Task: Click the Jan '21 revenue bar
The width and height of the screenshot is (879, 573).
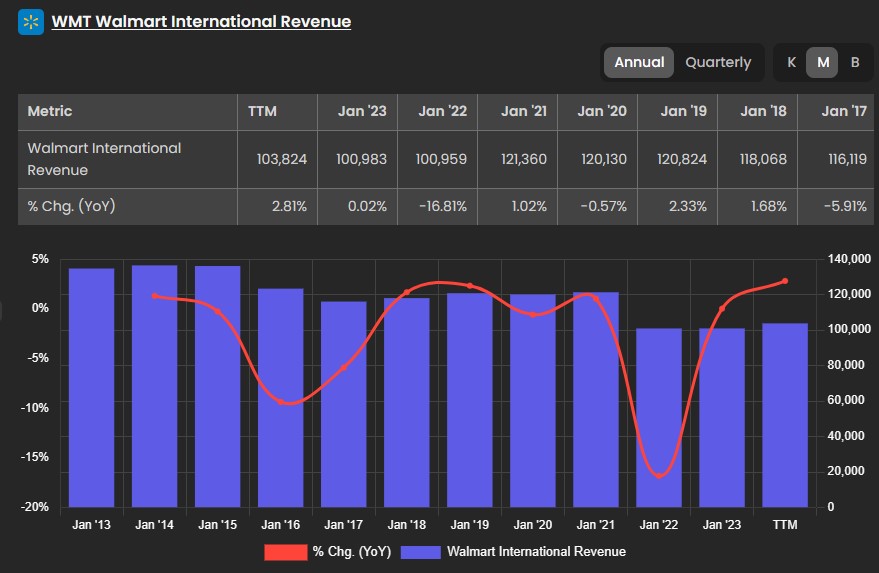Action: [596, 400]
